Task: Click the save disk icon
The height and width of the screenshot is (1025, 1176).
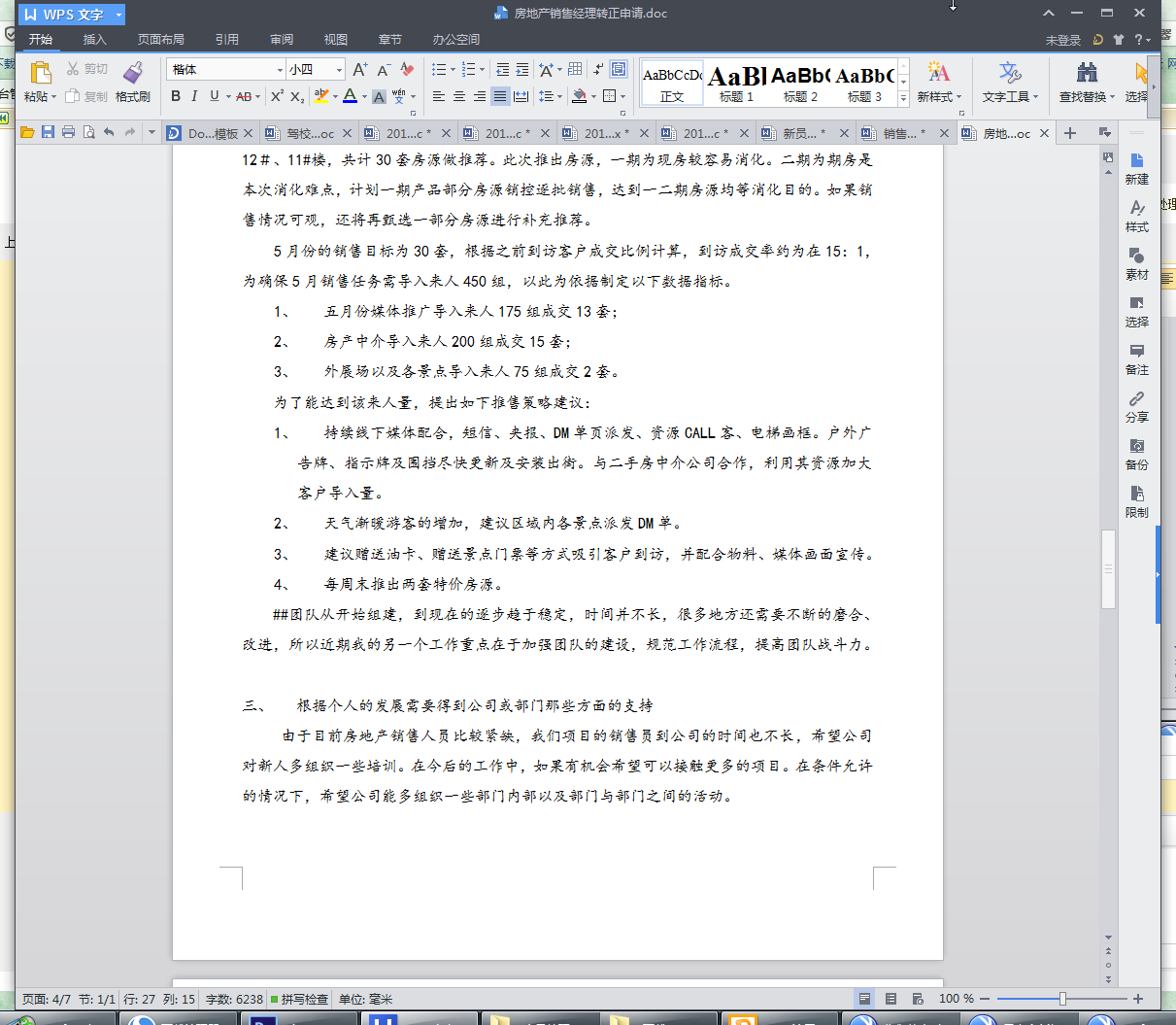Action: pyautogui.click(x=48, y=132)
